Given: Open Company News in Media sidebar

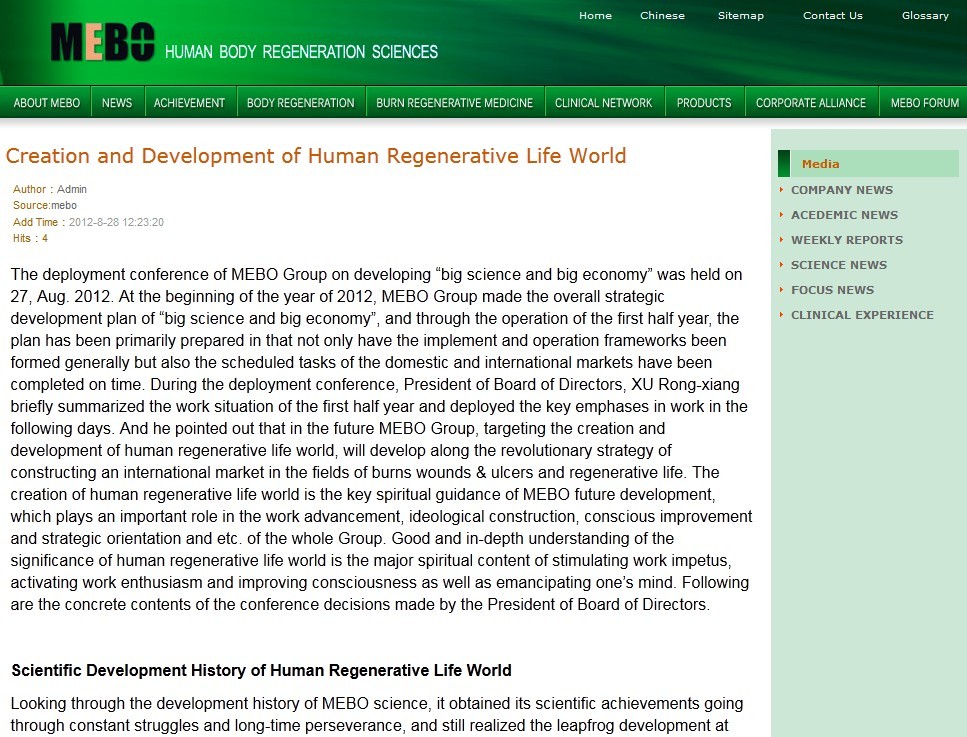Looking at the screenshot, I should click(x=842, y=190).
